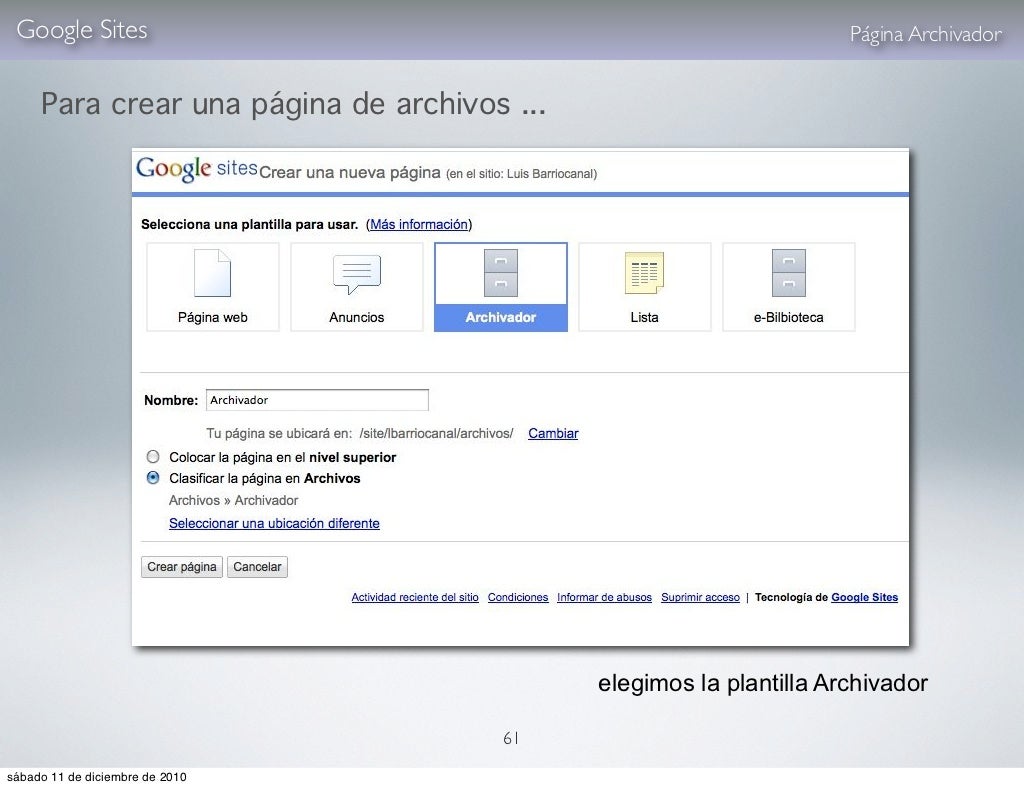Click 'Suprimir acceso' link
Viewport: 1024px width, 788px height.
pos(700,597)
